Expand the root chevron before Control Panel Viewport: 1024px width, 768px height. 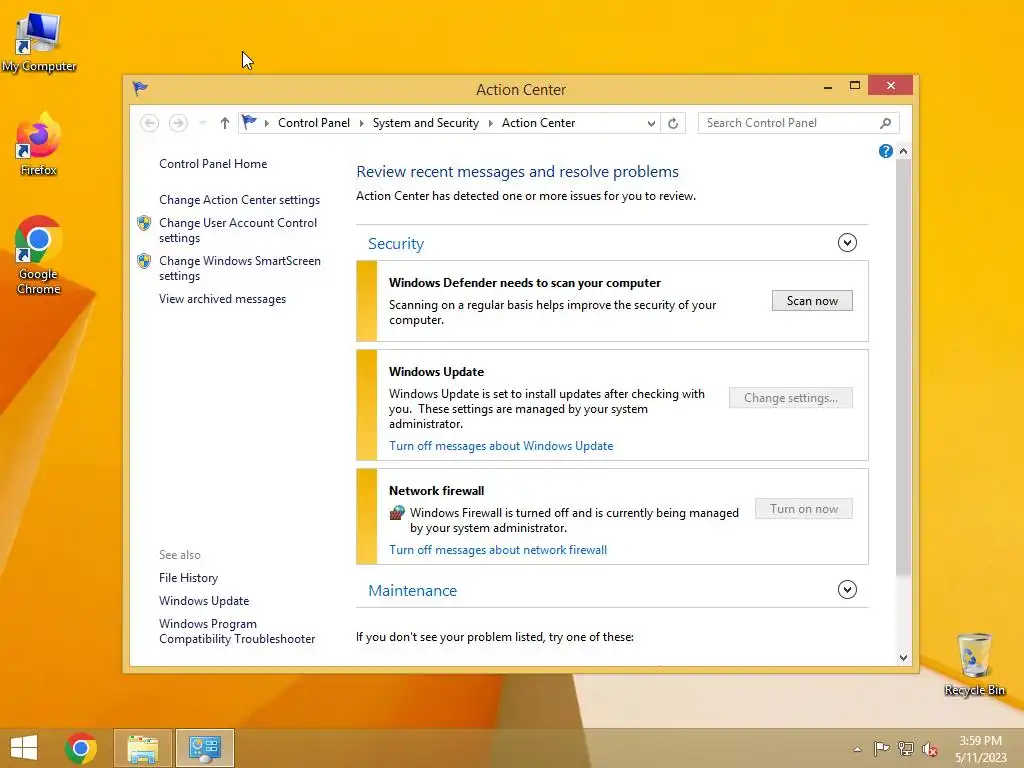[x=266, y=123]
